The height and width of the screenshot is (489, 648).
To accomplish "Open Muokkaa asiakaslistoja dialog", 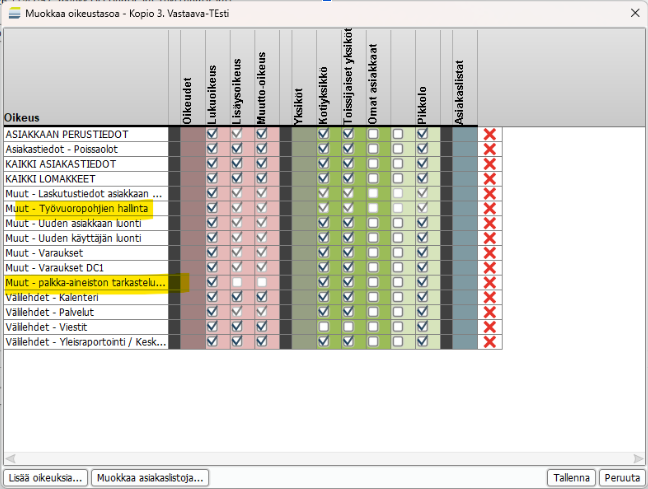I will [150, 478].
